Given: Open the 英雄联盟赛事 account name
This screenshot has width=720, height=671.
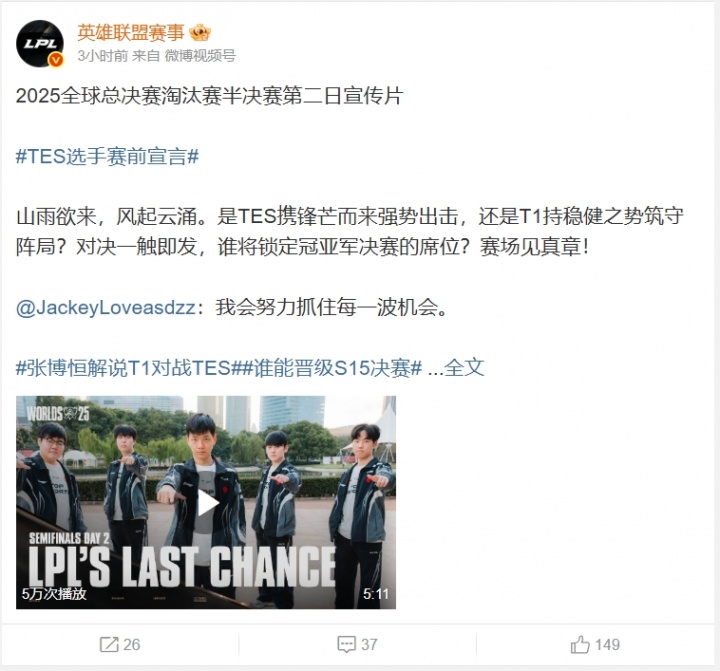Looking at the screenshot, I should click(x=130, y=33).
